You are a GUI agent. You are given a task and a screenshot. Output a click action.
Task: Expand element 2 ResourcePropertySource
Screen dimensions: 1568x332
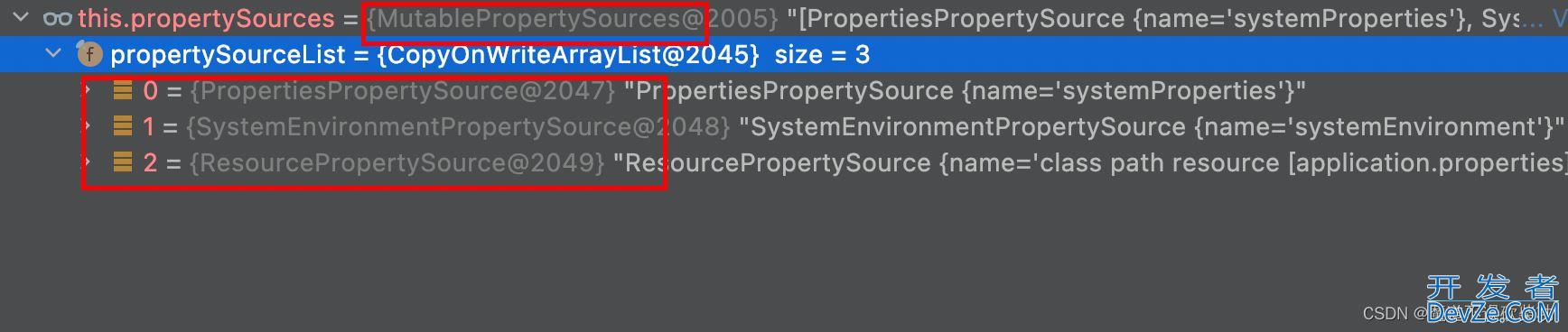[x=88, y=162]
